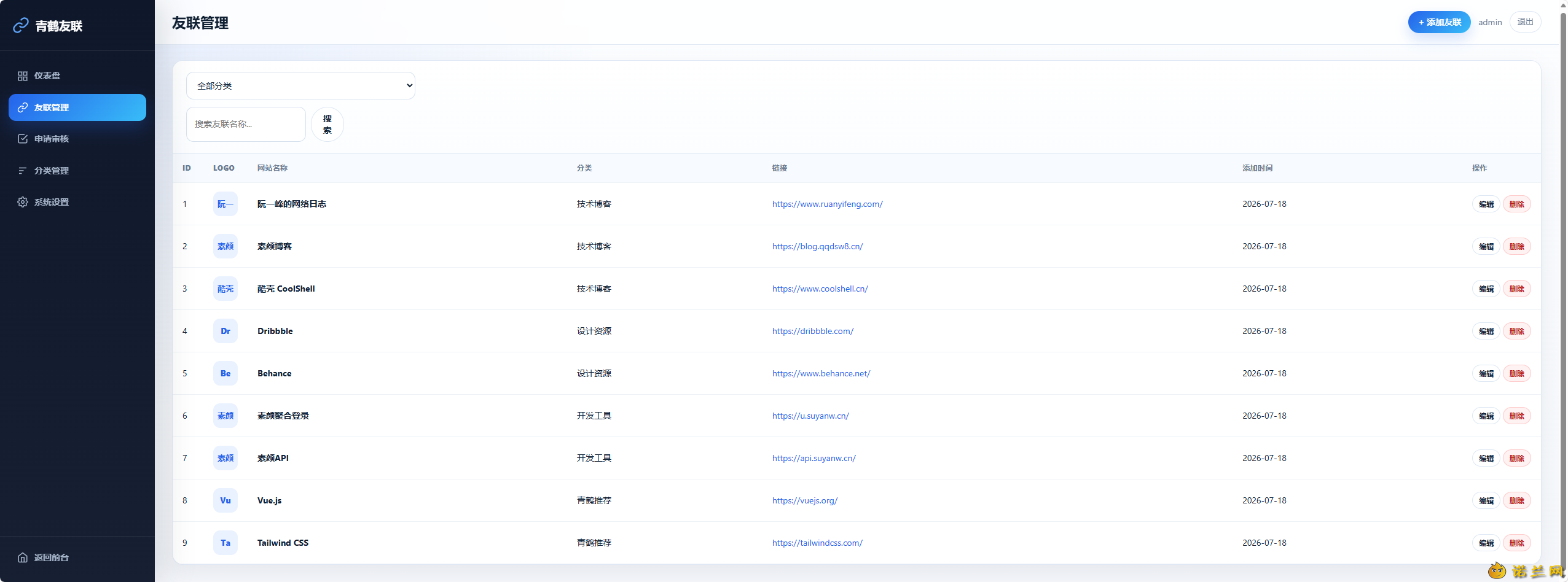Click the 青鹤友联 chain logo icon
Screen dimensions: 1568x582
21,25
